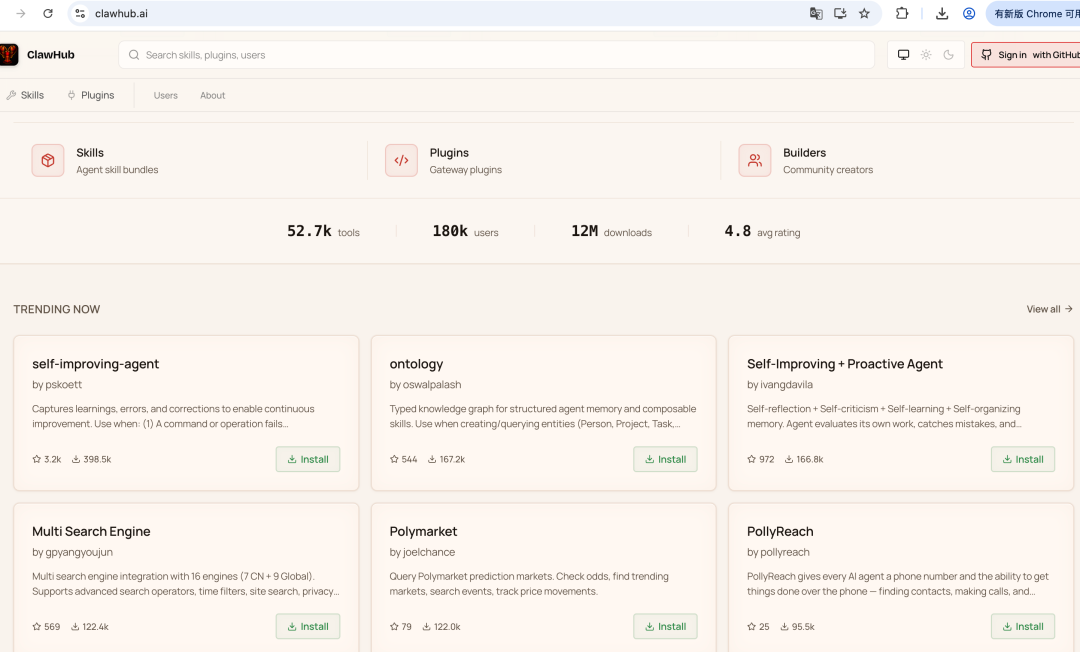Open Skills Agent skill bundles heading
This screenshot has width=1080, height=652.
(90, 153)
